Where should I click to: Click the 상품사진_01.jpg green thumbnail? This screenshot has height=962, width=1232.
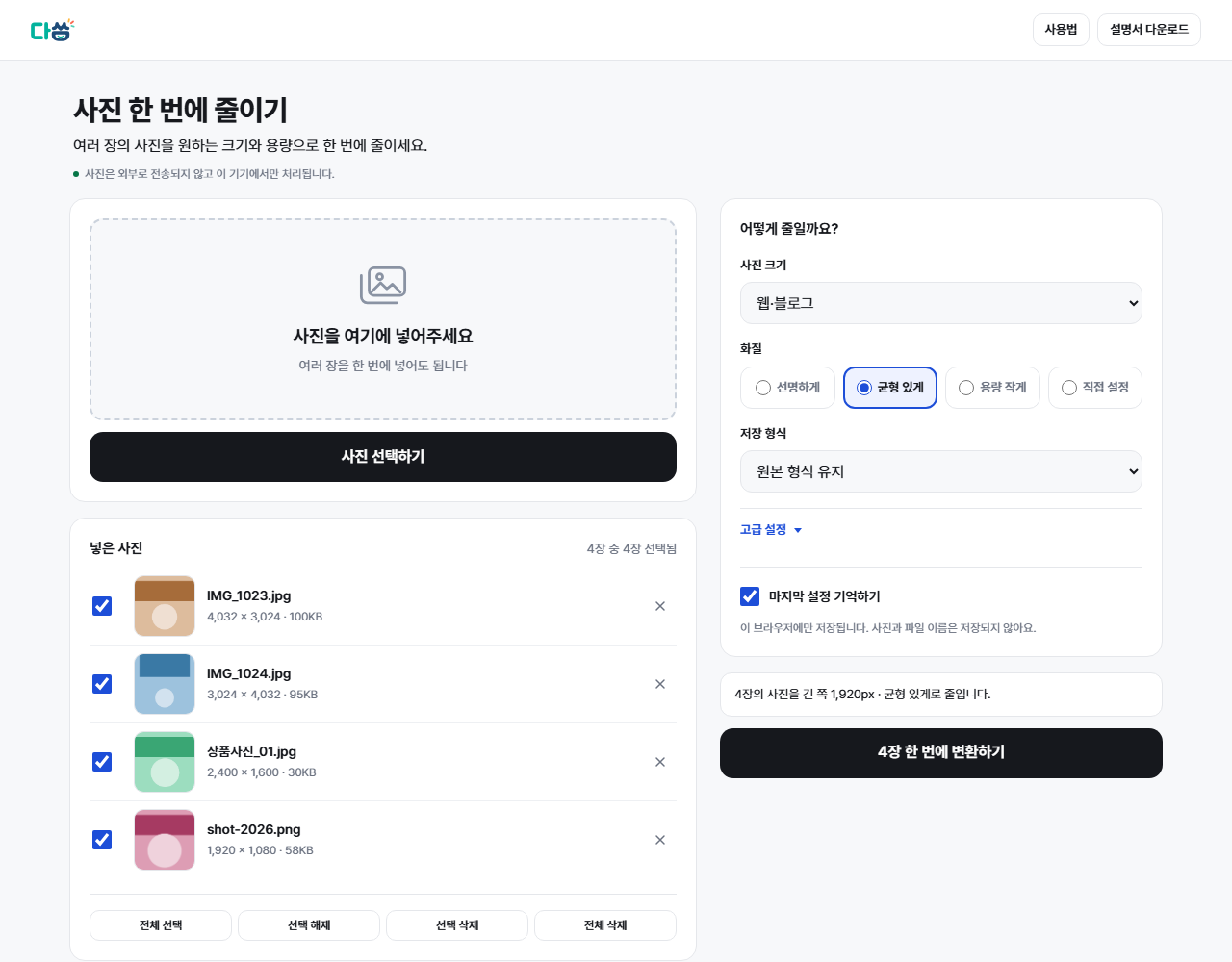165,762
